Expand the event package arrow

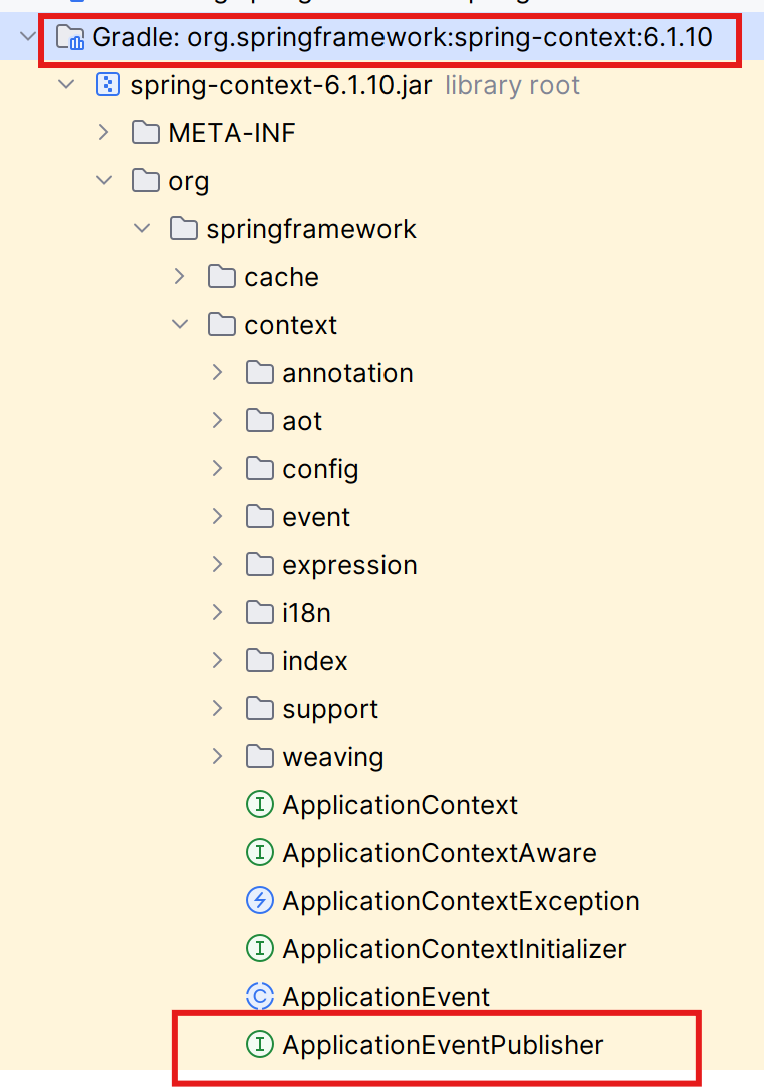[218, 517]
